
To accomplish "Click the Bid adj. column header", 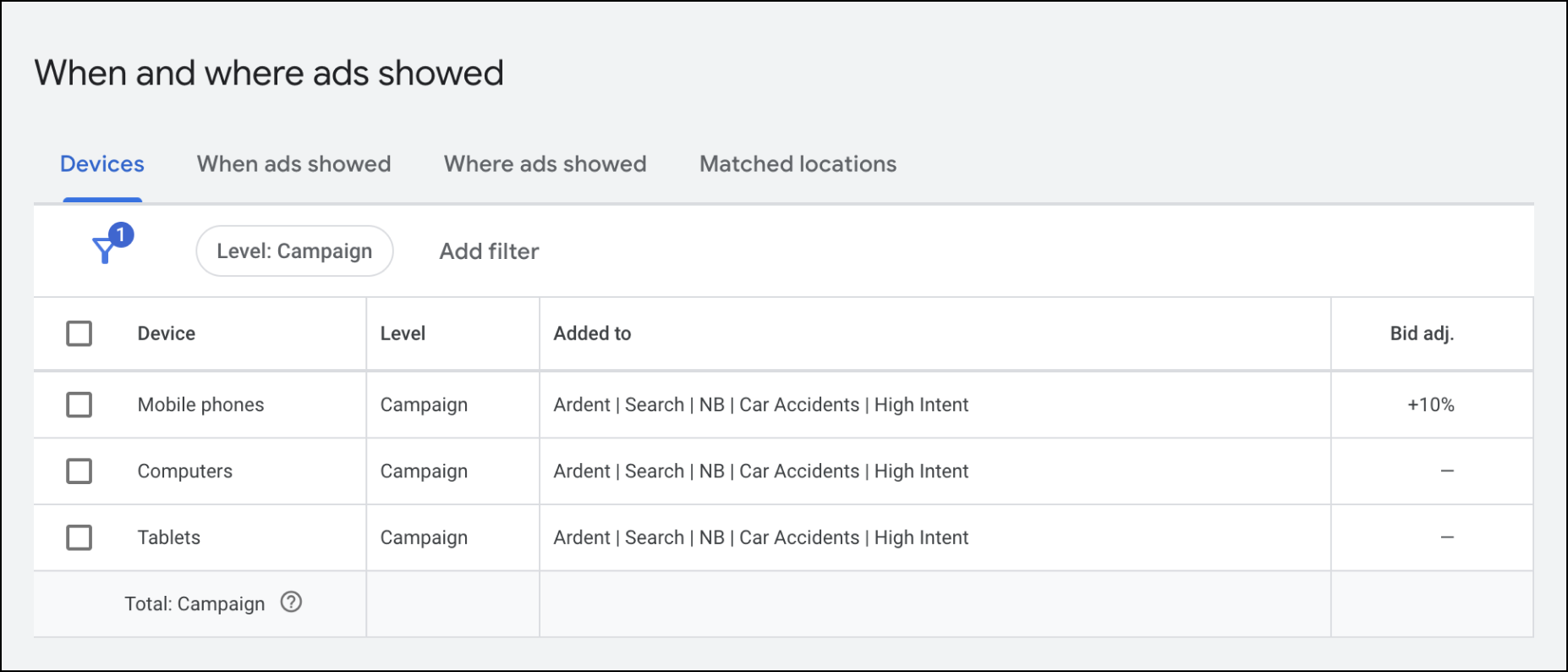I will pos(1422,333).
